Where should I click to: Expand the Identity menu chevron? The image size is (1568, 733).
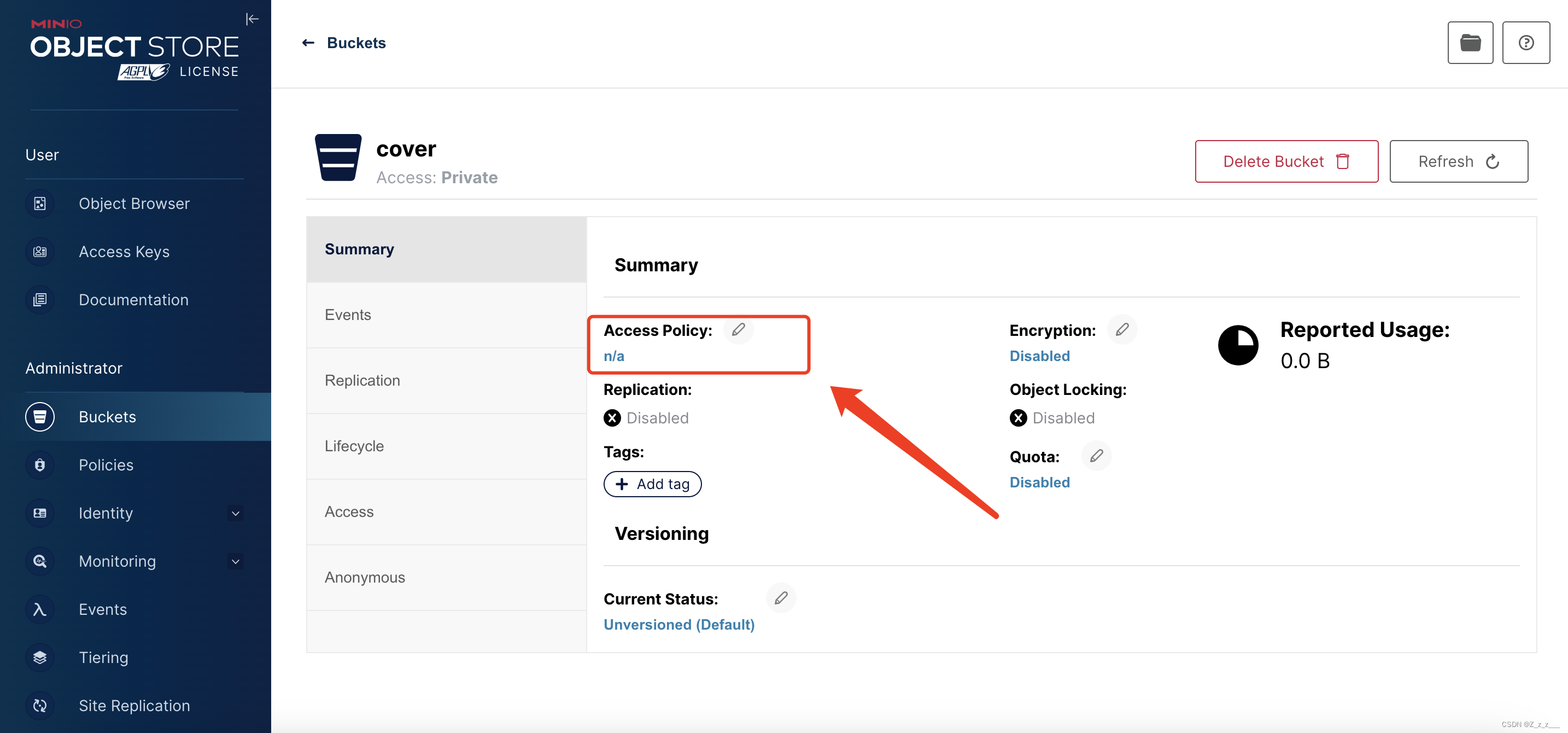click(x=236, y=513)
